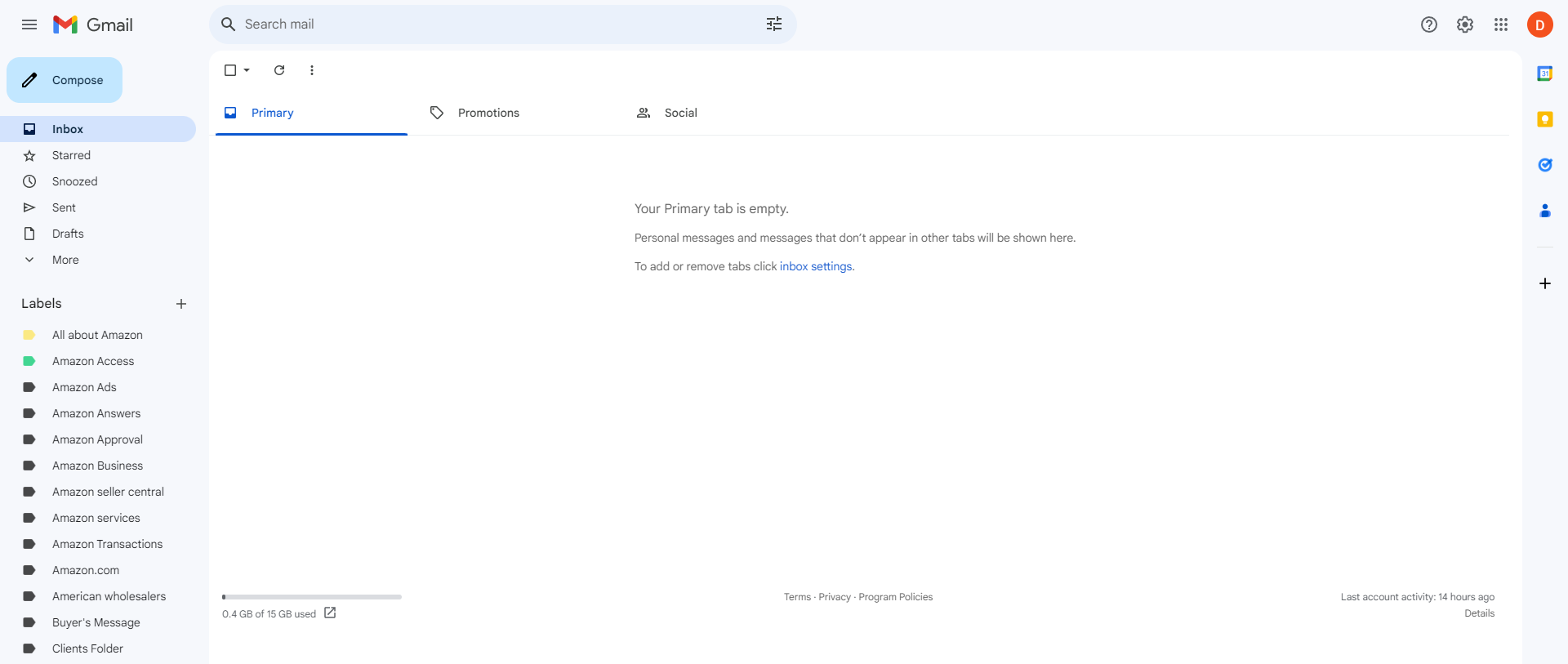Click the 0.4 GB of 15 GB used text
Viewport: 1568px width, 664px height.
point(269,614)
